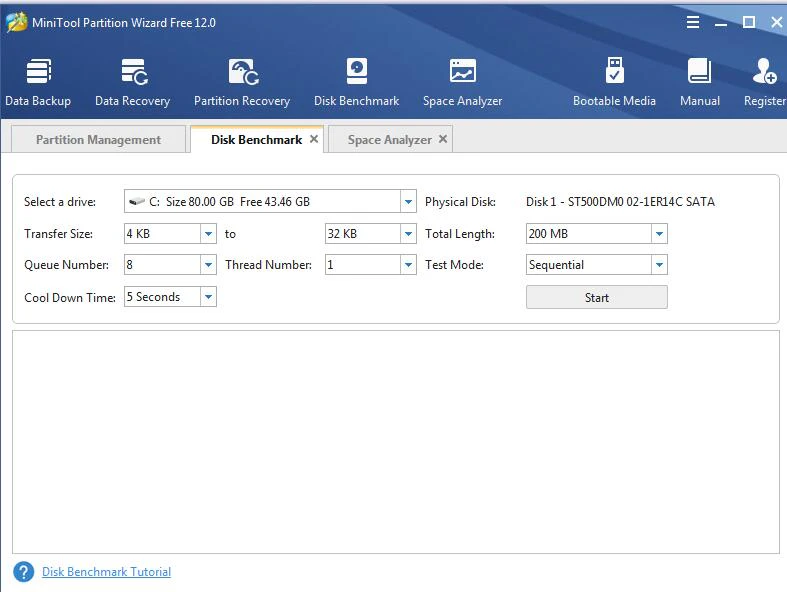Screen dimensions: 787x592
Task: Open the 4 KB transfer size dropdown
Action: coord(208,233)
